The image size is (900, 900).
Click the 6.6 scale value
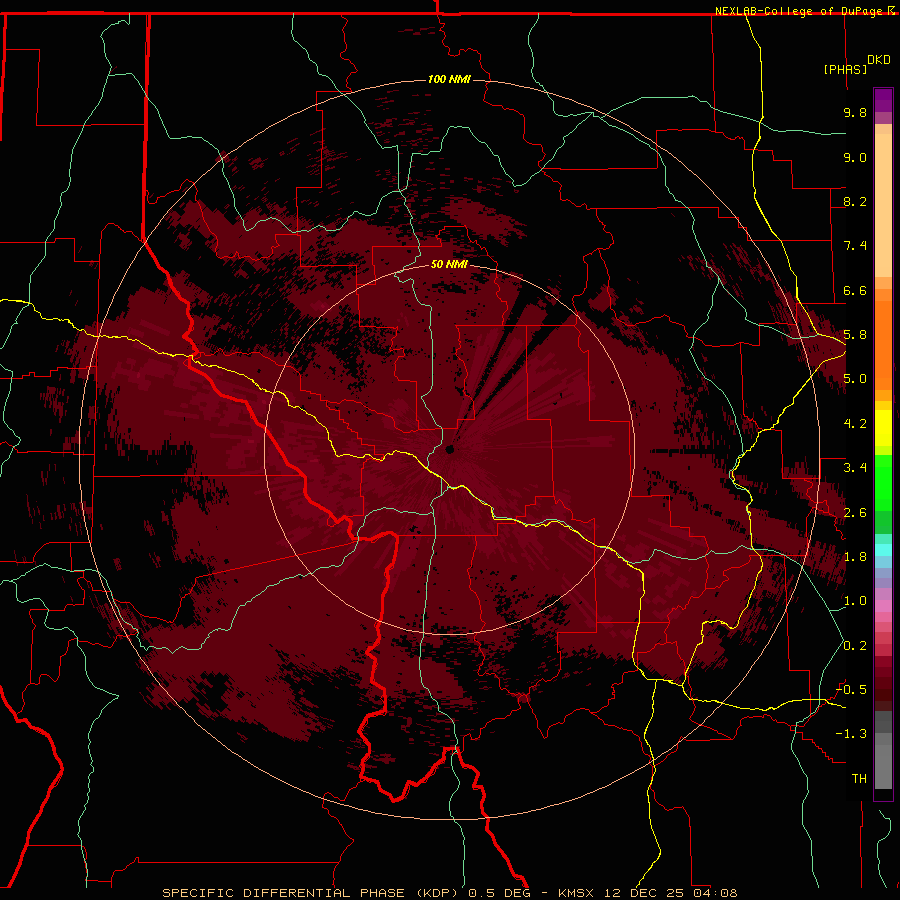pyautogui.click(x=855, y=290)
